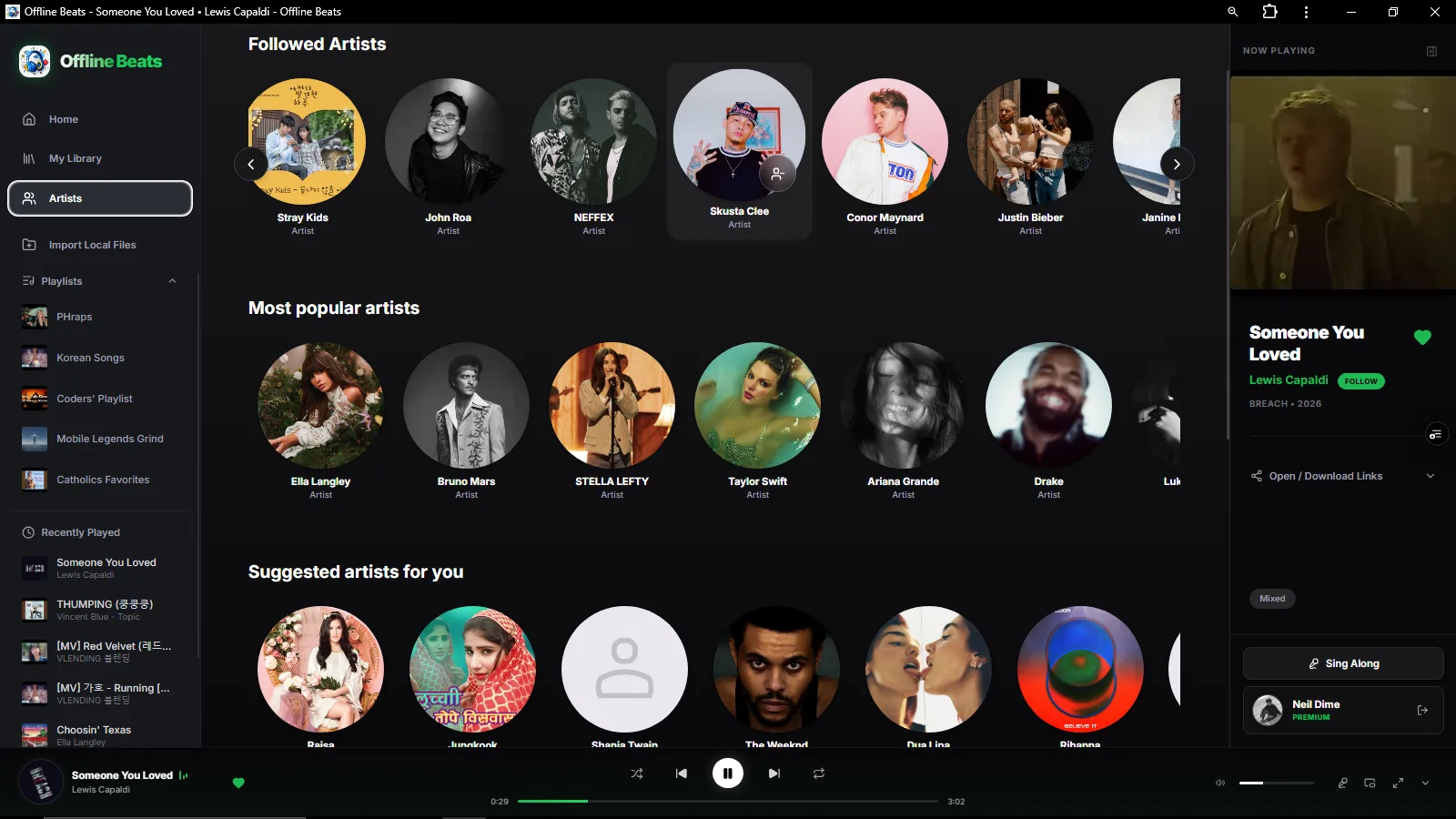Open the Korean Songs playlist
Image resolution: width=1456 pixels, height=819 pixels.
click(x=100, y=358)
